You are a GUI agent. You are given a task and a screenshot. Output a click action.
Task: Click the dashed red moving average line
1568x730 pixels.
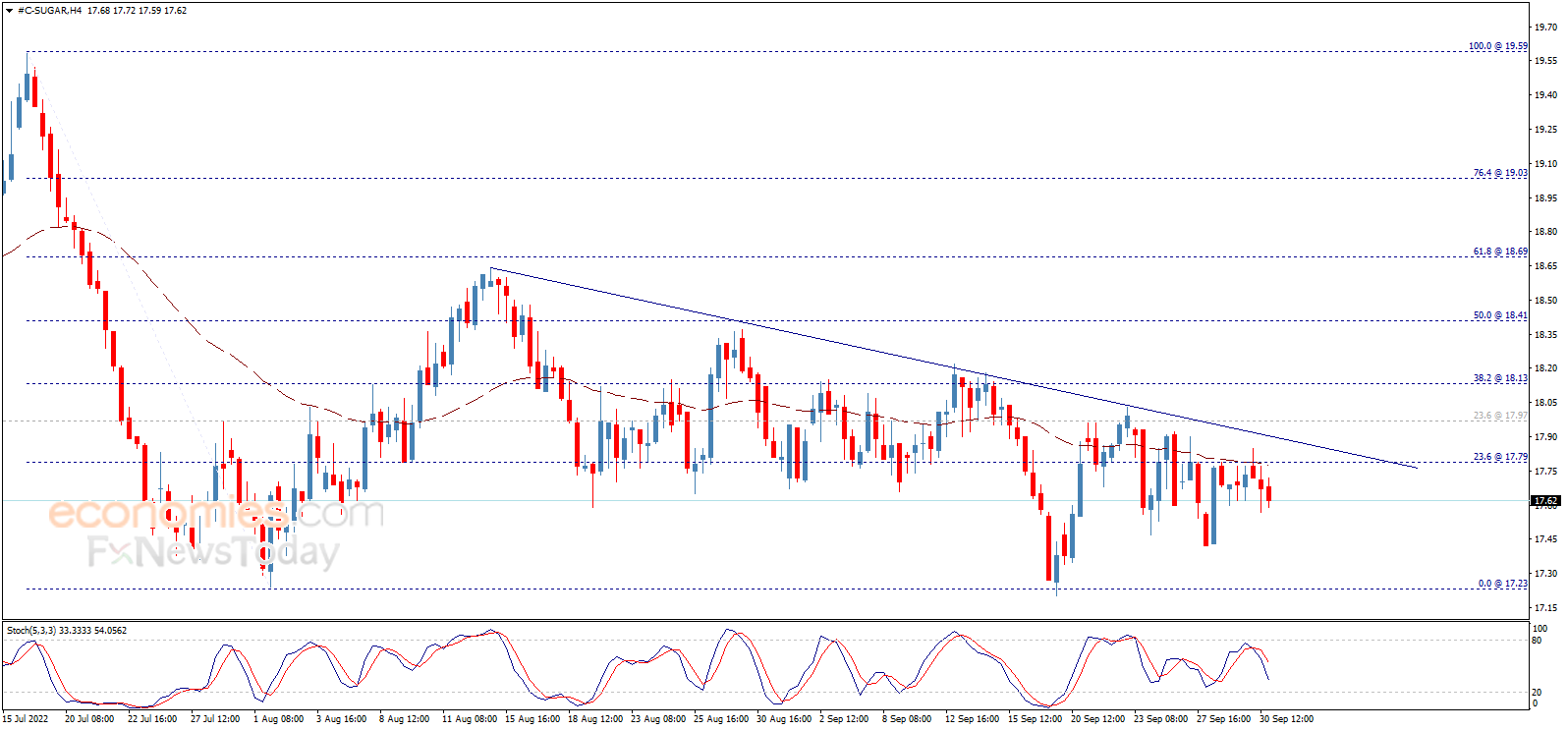[x=629, y=396]
